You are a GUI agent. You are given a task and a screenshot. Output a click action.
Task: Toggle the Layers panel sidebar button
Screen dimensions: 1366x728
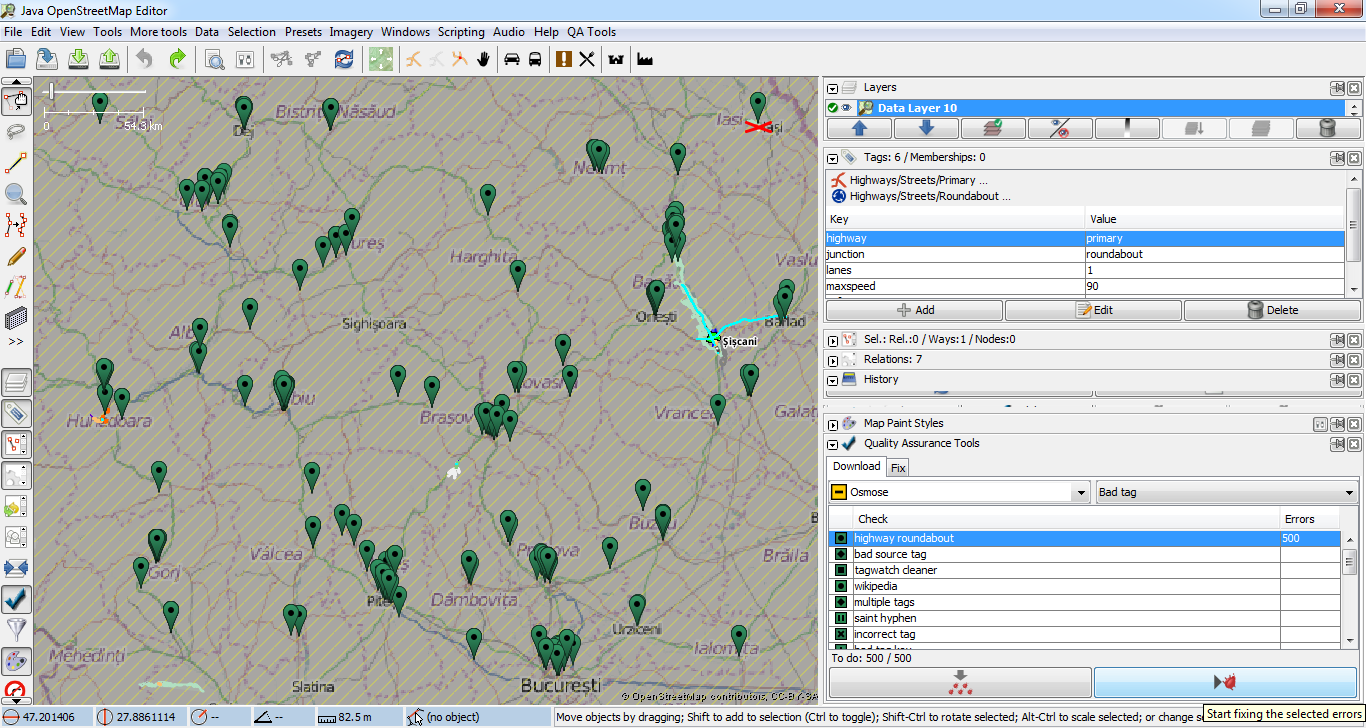[x=17, y=382]
